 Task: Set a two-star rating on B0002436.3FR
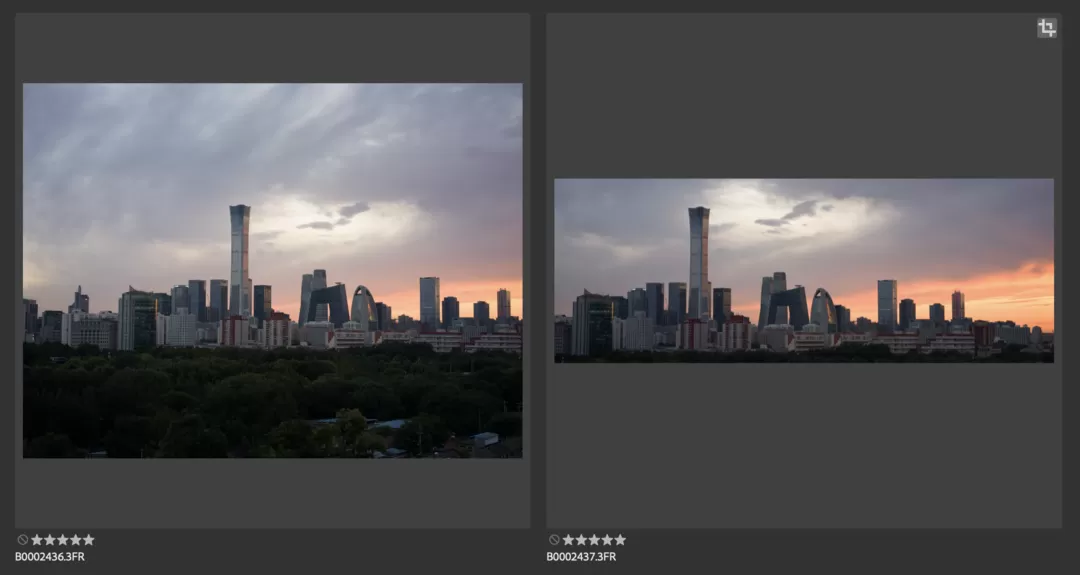click(x=50, y=540)
